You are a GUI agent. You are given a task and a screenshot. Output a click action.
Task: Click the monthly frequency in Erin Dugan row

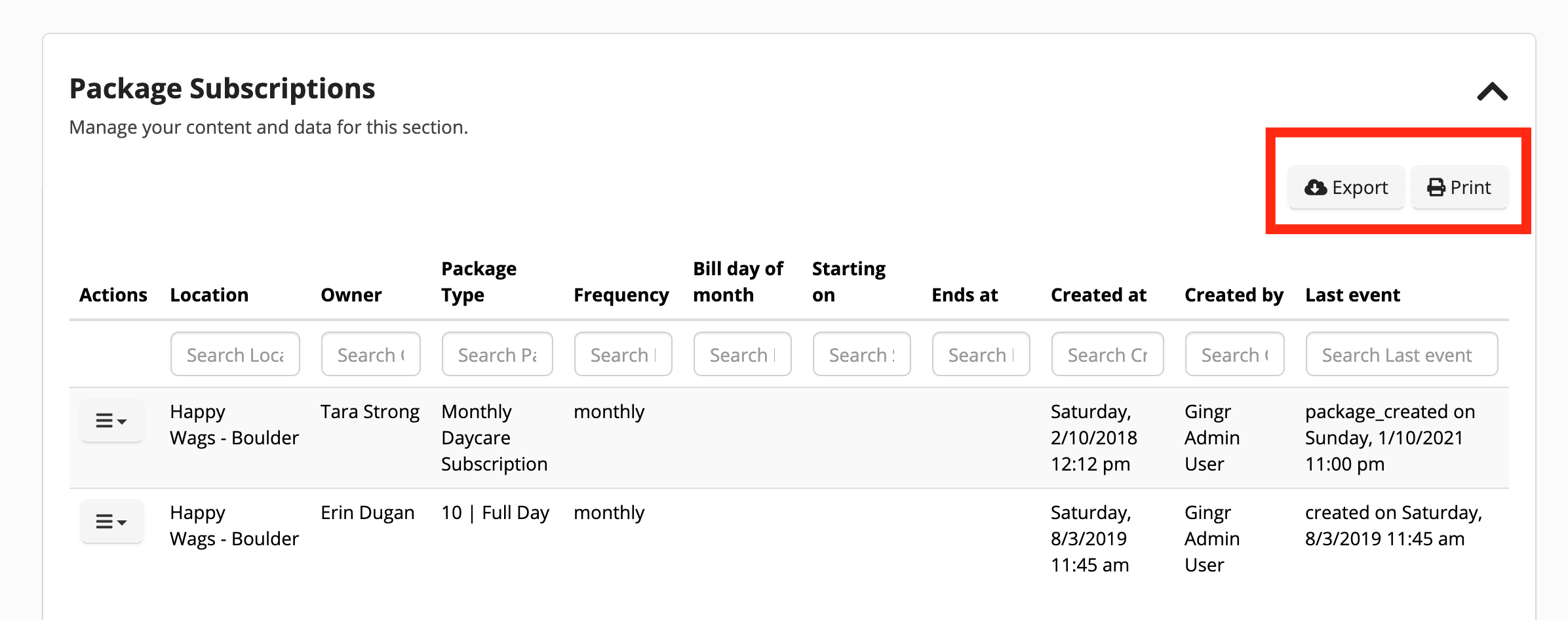tap(609, 513)
